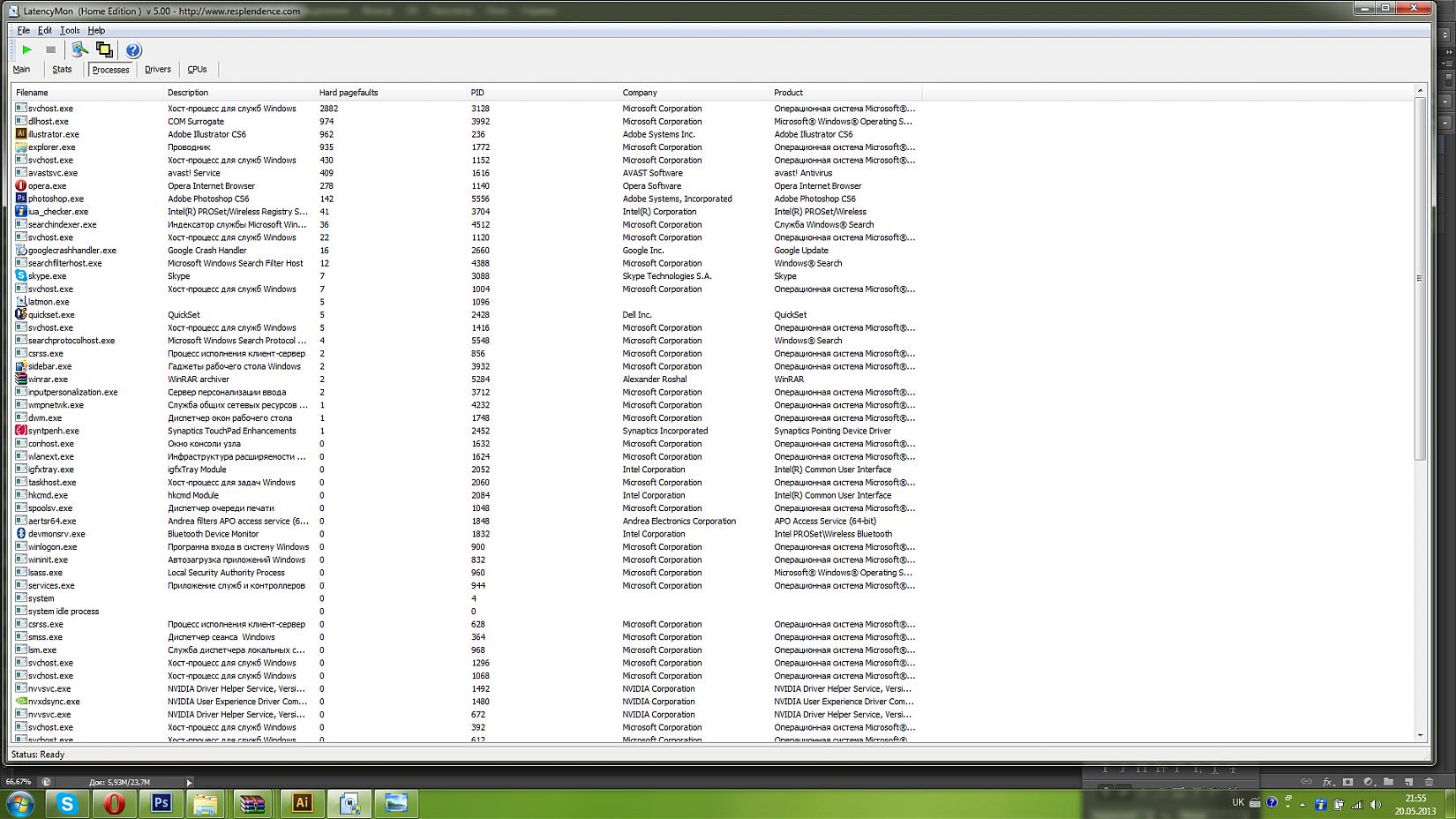
Task: Start the latency monitor with the green play button
Action: [x=26, y=50]
